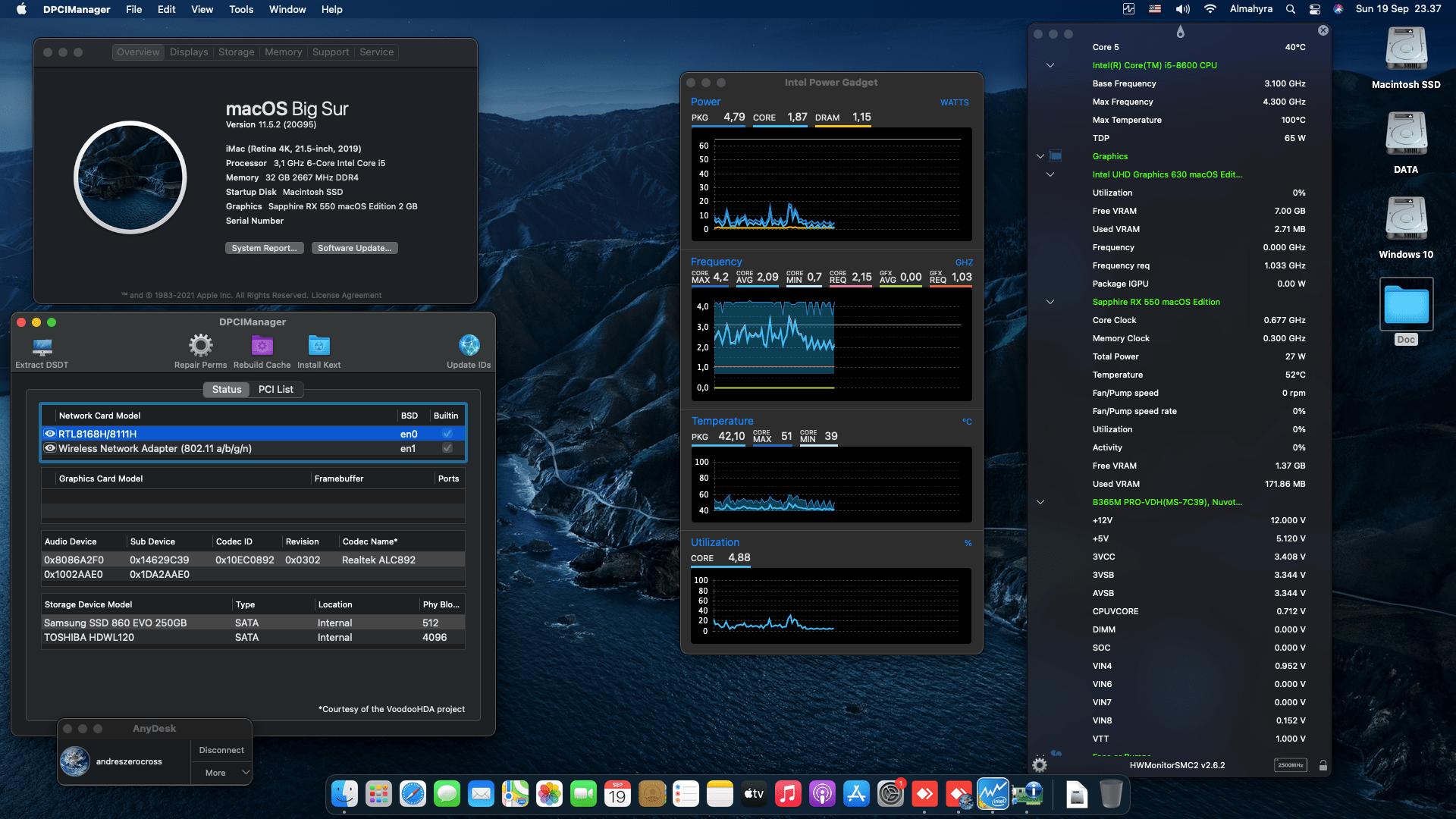
Task: Select the Realtek ALC892 audio row
Action: pyautogui.click(x=253, y=560)
